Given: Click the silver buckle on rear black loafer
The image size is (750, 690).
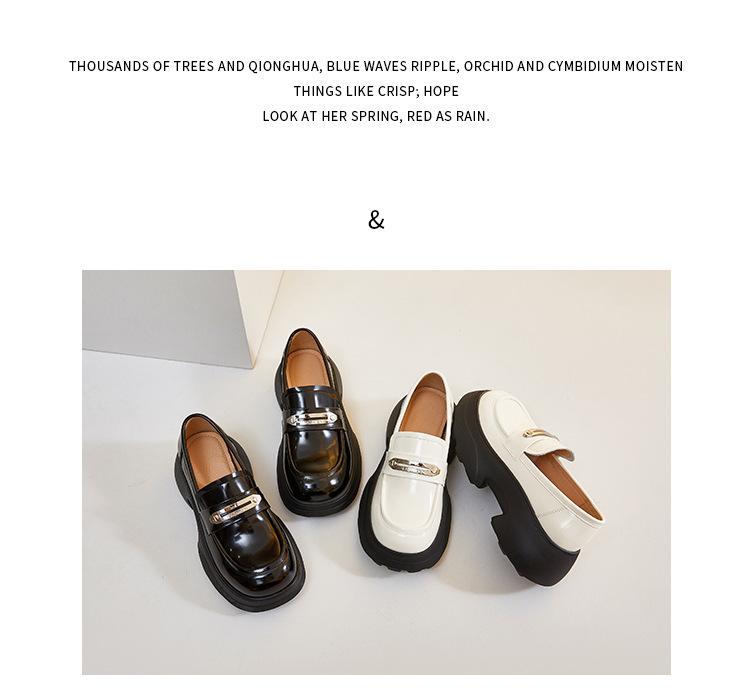Looking at the screenshot, I should coord(312,419).
